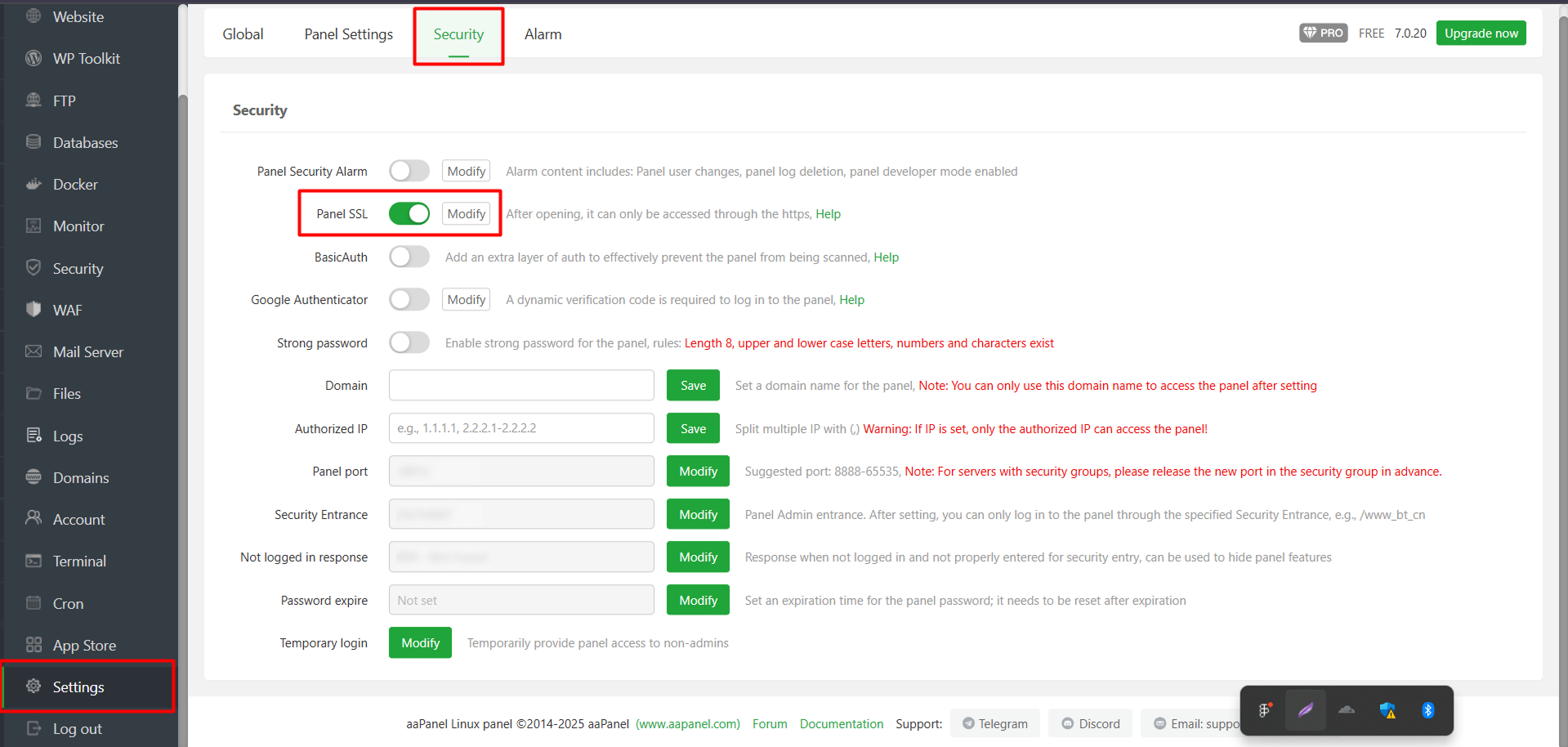This screenshot has height=747, width=1568.
Task: Open the Databases icon in sidebar
Action: click(x=34, y=142)
